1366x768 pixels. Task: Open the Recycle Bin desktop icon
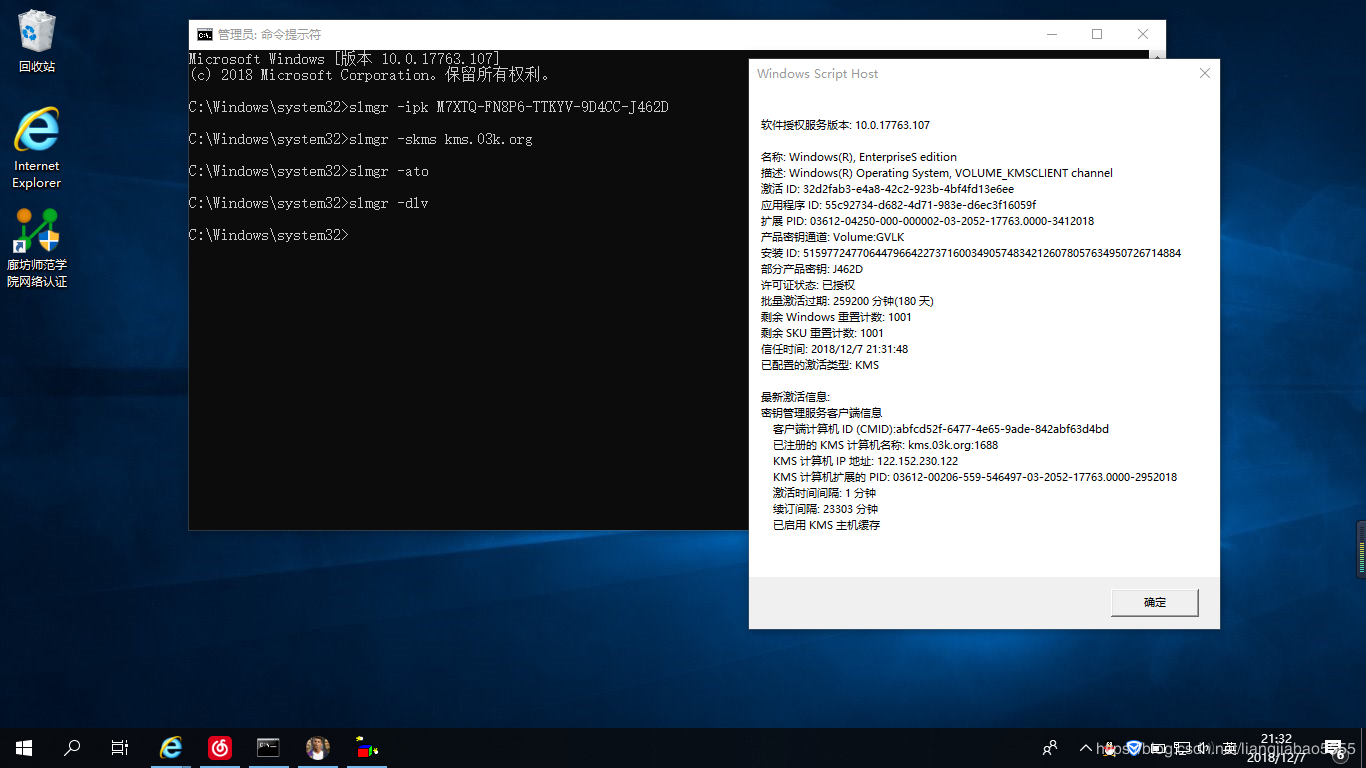click(36, 40)
